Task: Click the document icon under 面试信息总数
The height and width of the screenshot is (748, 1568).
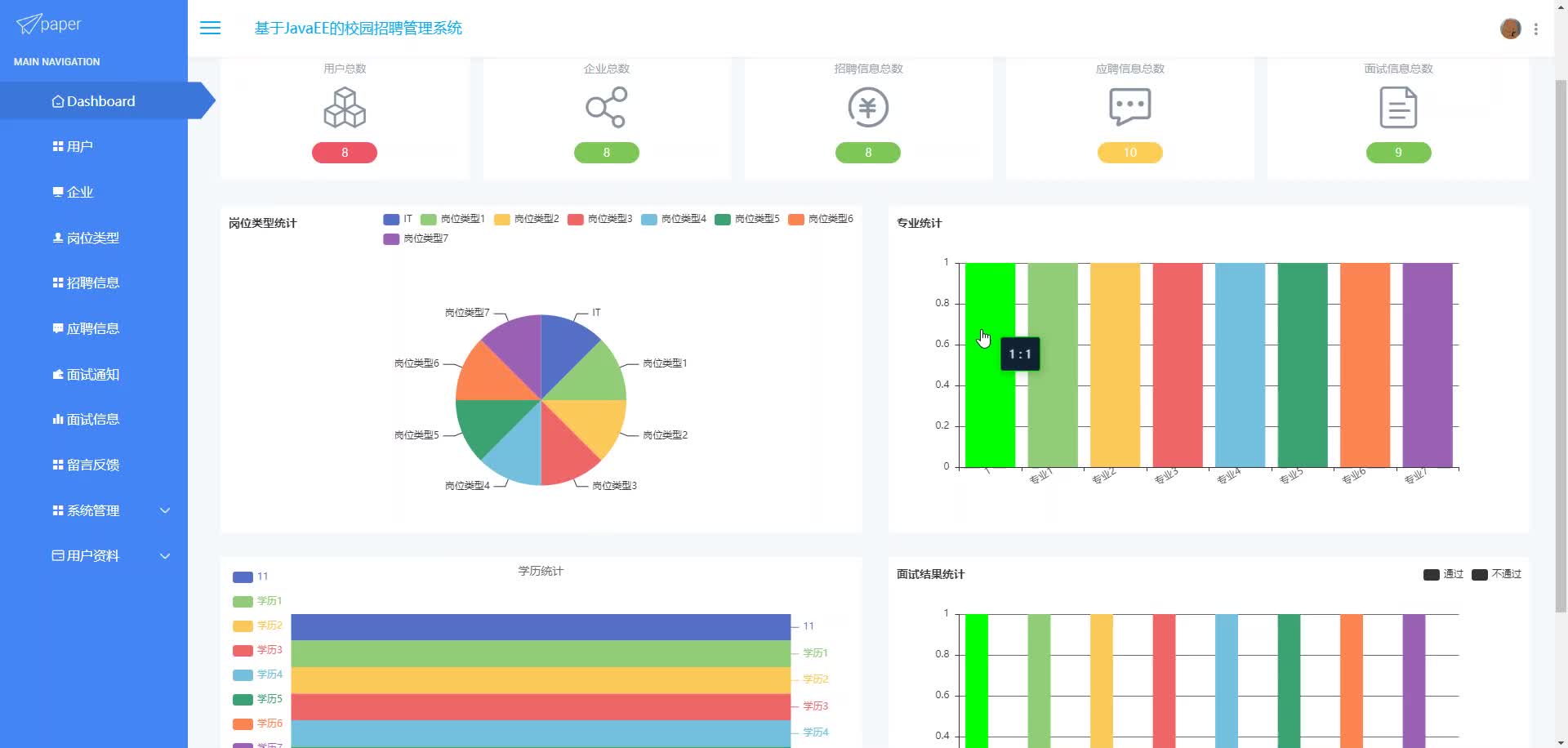Action: (1398, 107)
